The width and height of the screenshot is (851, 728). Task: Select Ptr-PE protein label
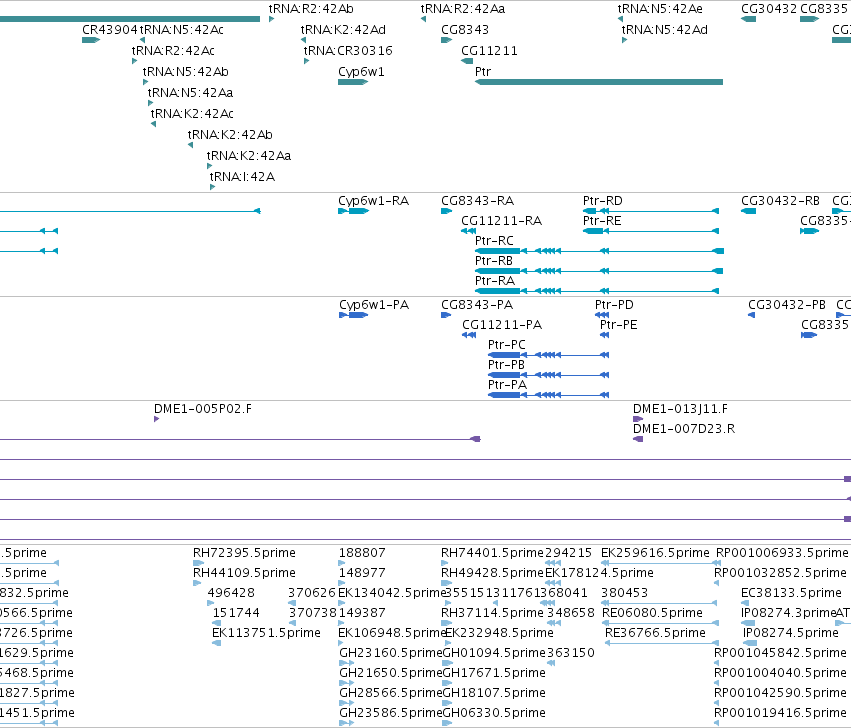pos(618,326)
